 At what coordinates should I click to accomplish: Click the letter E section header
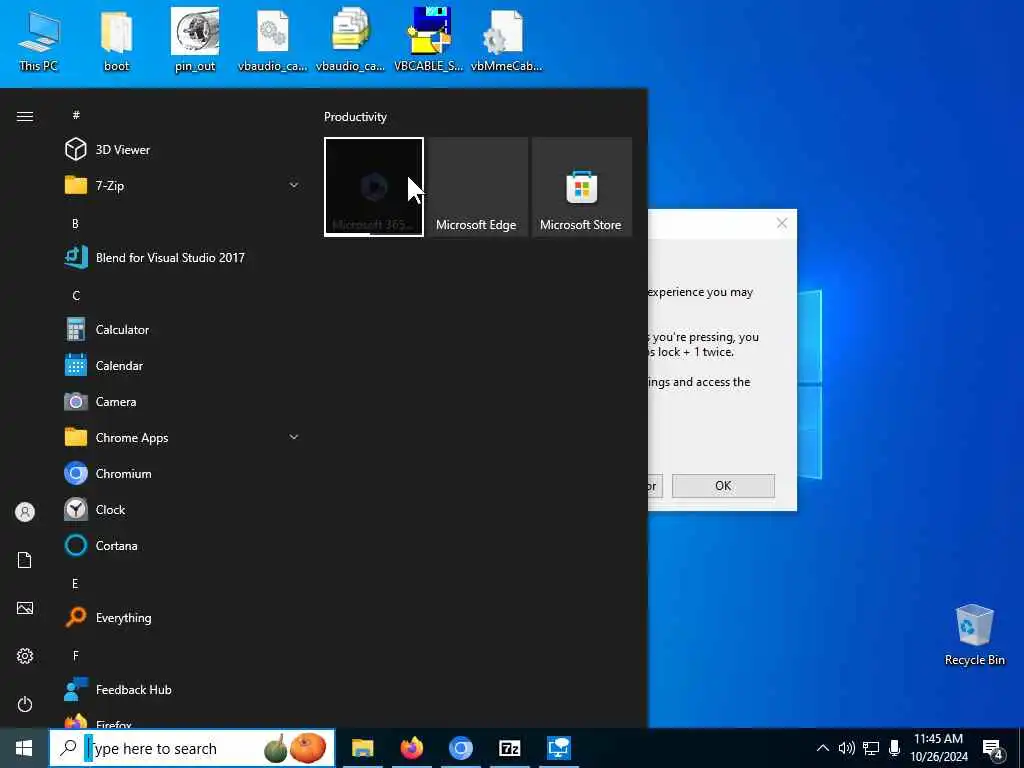(75, 583)
